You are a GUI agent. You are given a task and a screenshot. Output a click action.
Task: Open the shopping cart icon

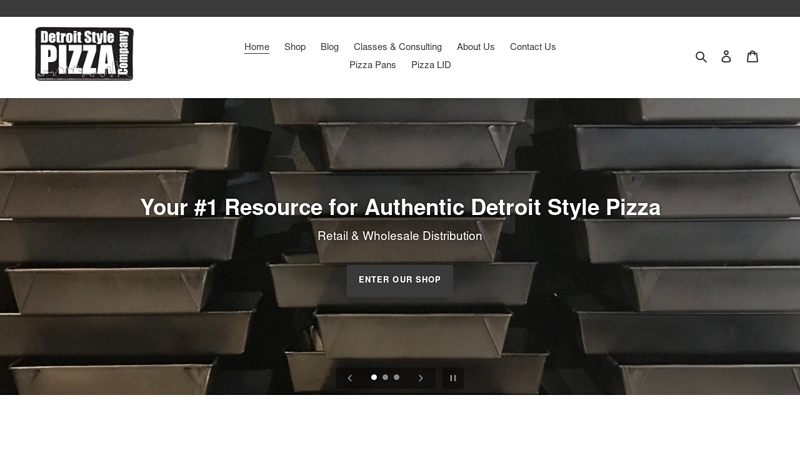tap(753, 56)
